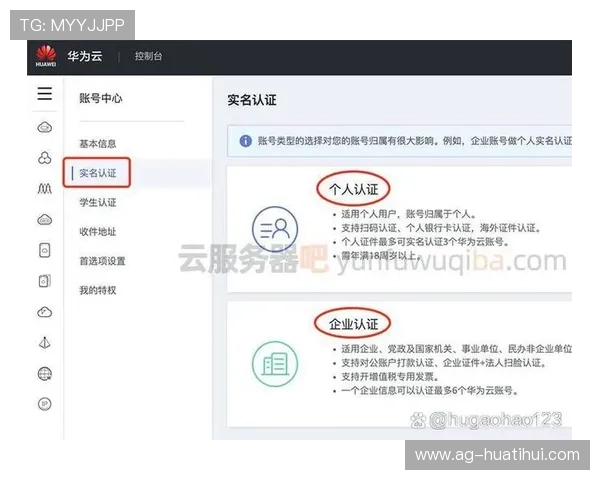Go to 华为云 home from header
The height and width of the screenshot is (480, 600).
[x=85, y=56]
